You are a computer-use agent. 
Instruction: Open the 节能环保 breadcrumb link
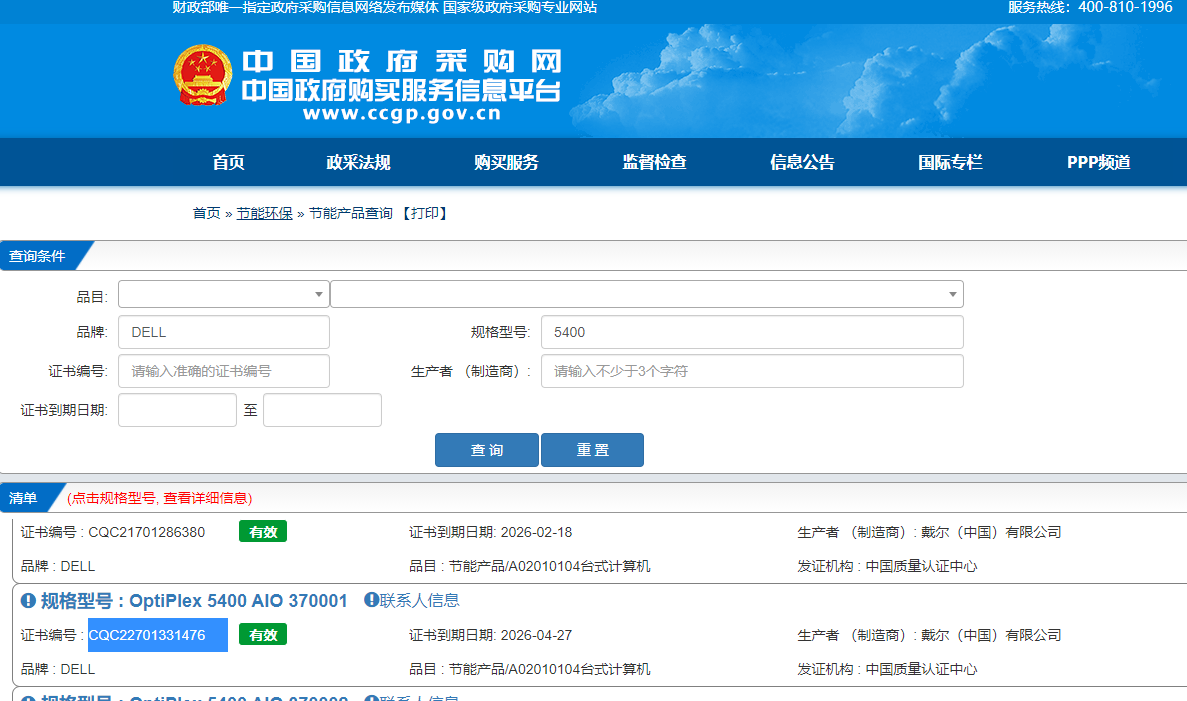264,213
